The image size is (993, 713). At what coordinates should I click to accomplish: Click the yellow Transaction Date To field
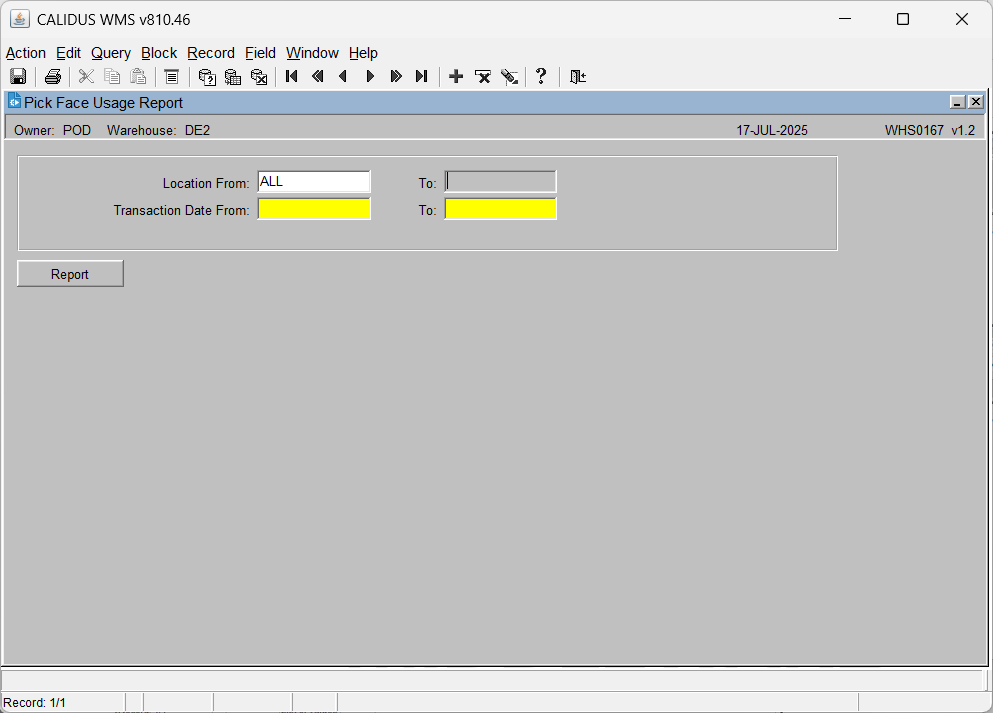point(500,209)
